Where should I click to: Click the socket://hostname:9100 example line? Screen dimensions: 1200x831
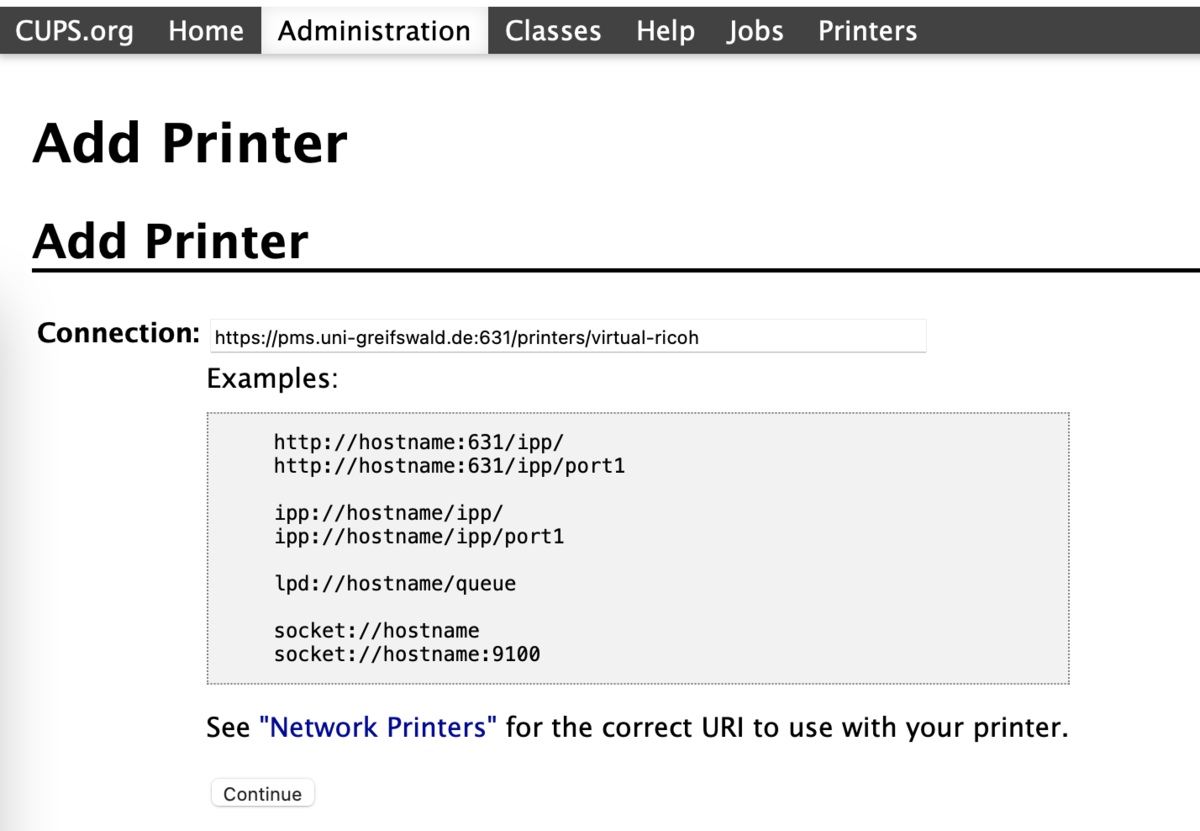tap(407, 655)
